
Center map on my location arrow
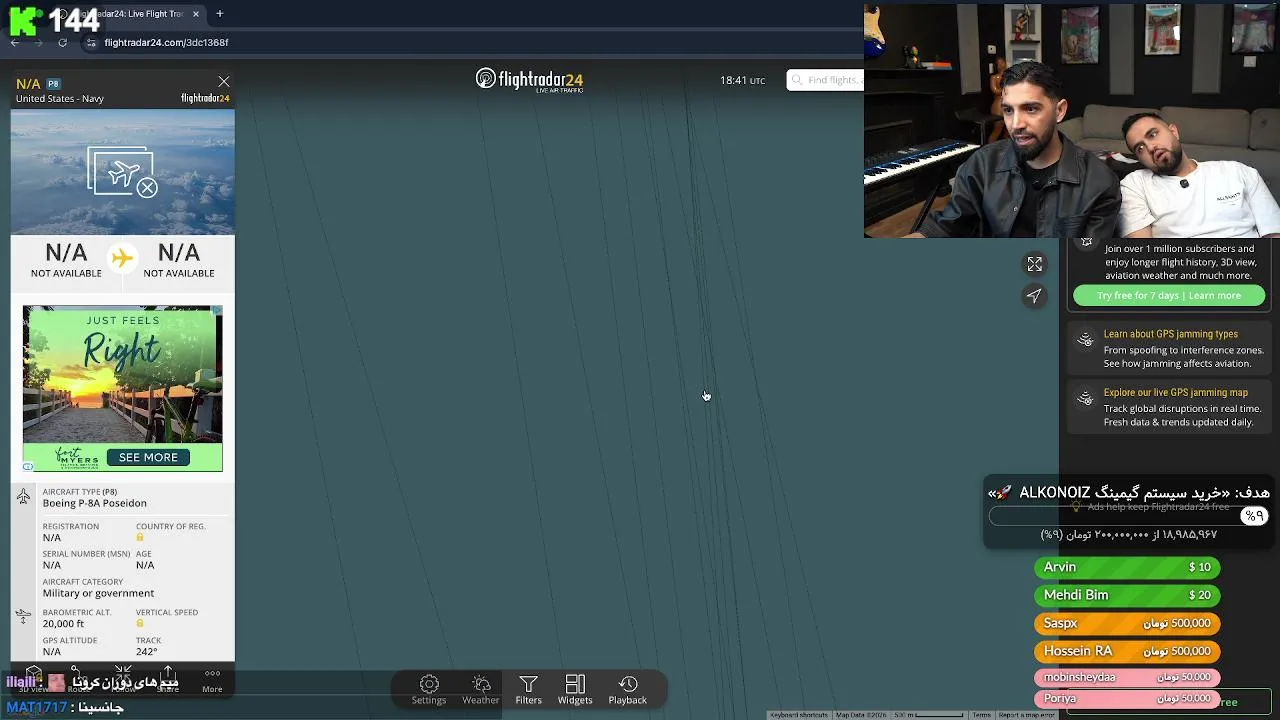(1035, 295)
